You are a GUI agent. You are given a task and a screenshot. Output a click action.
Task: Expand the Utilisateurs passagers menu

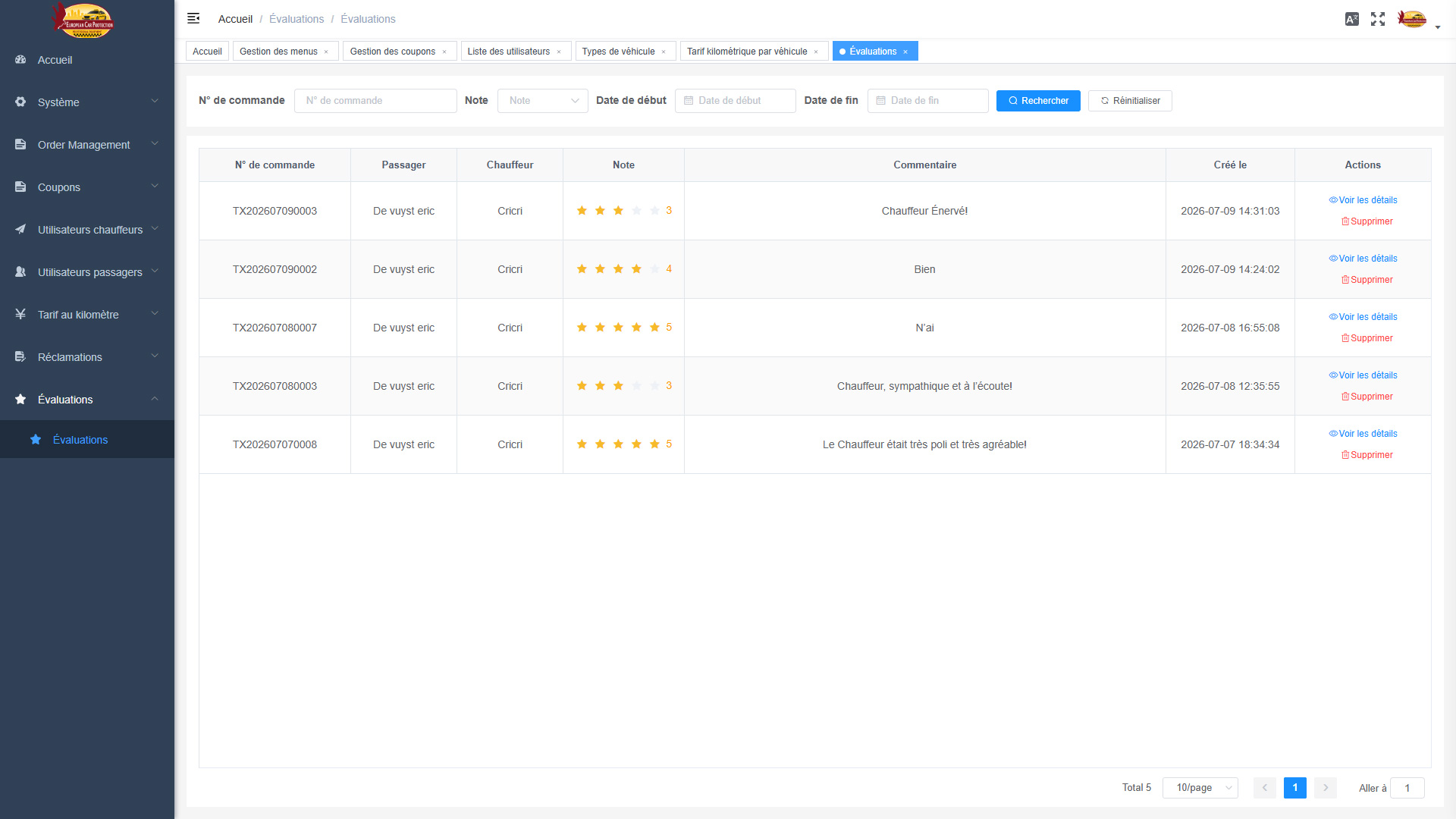click(x=87, y=272)
